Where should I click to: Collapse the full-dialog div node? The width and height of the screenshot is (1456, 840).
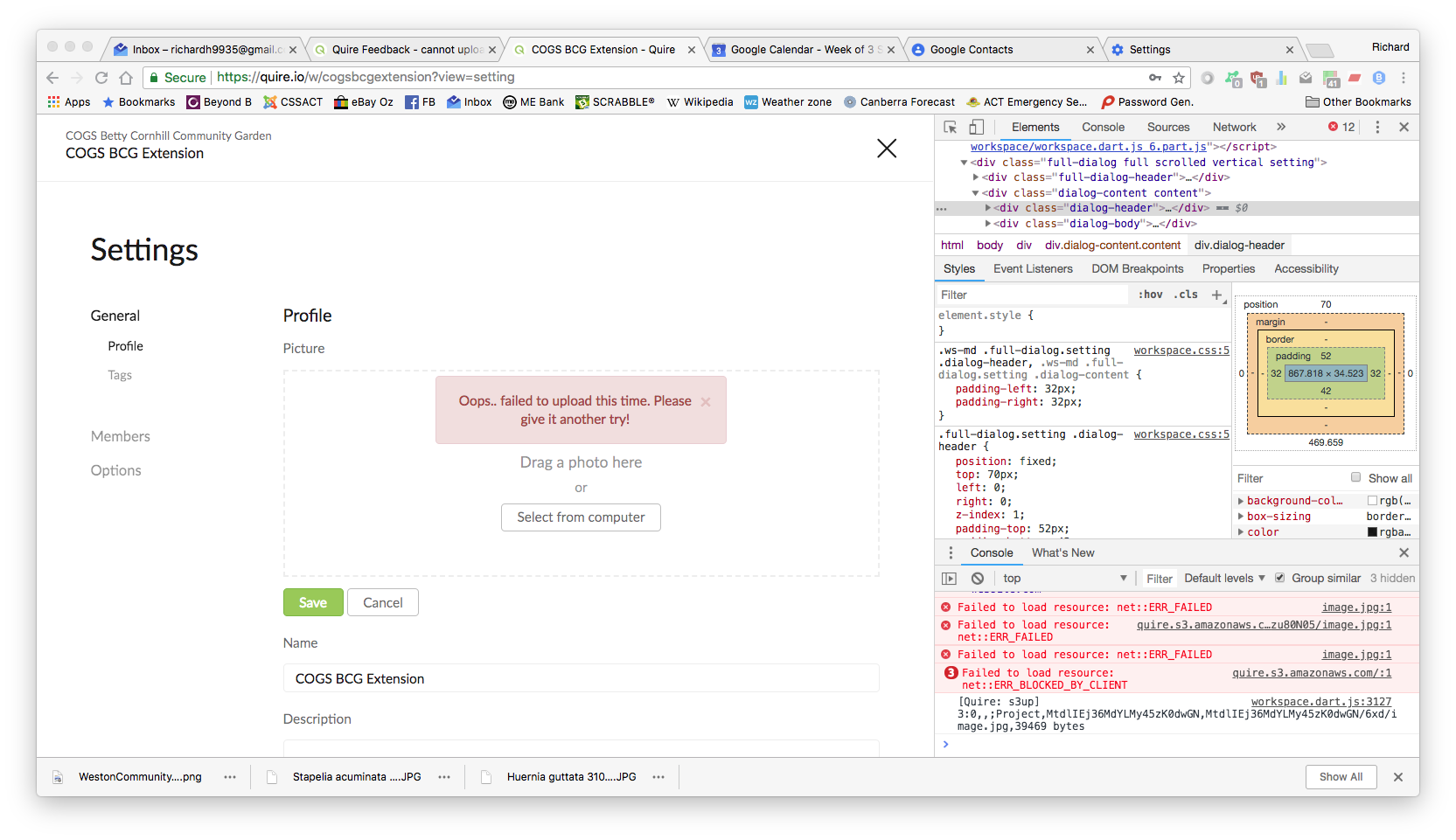pyautogui.click(x=965, y=163)
